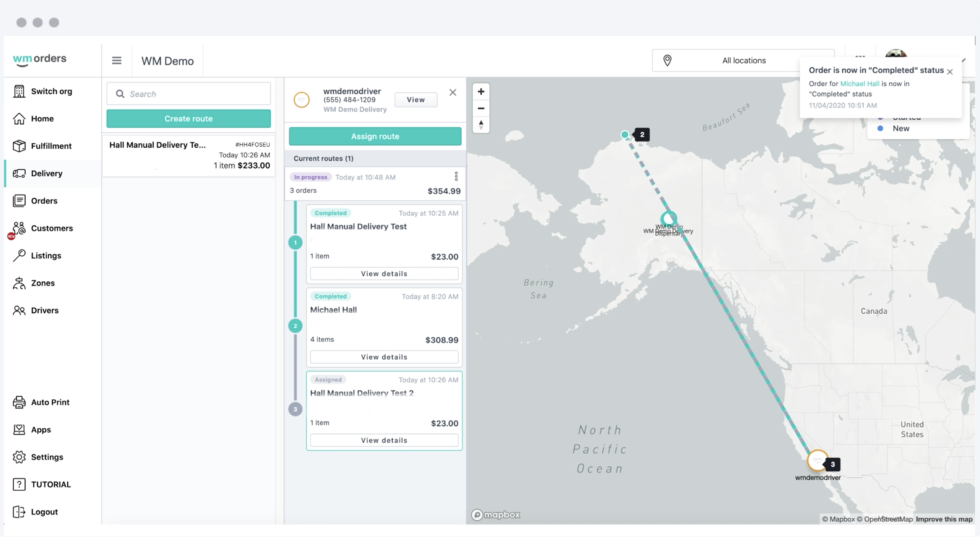
Task: Click the route search field
Action: (x=189, y=94)
